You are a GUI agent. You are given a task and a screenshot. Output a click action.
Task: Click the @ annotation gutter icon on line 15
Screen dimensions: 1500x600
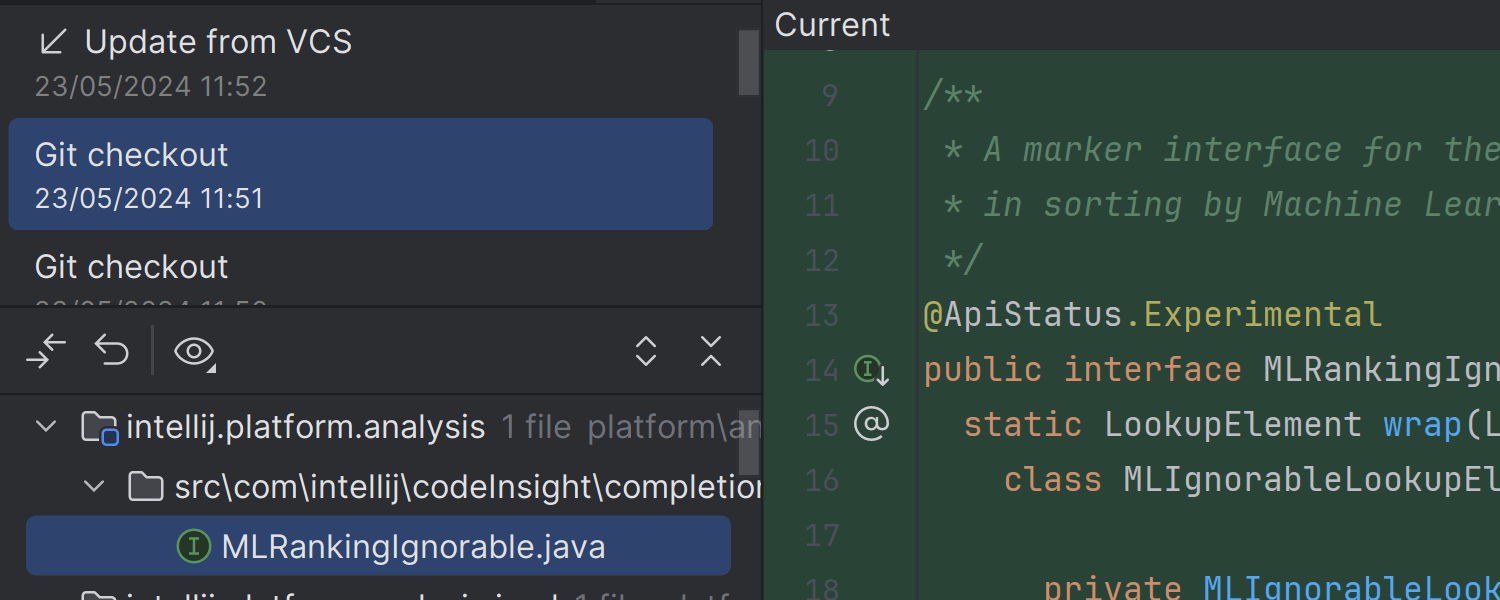(871, 425)
